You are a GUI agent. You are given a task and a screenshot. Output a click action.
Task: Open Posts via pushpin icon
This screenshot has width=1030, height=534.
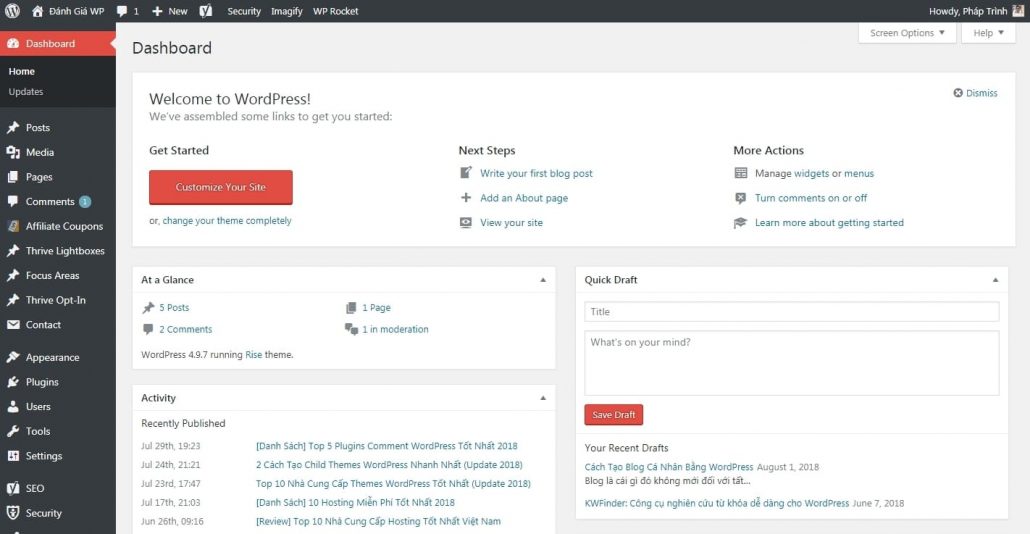[x=13, y=127]
